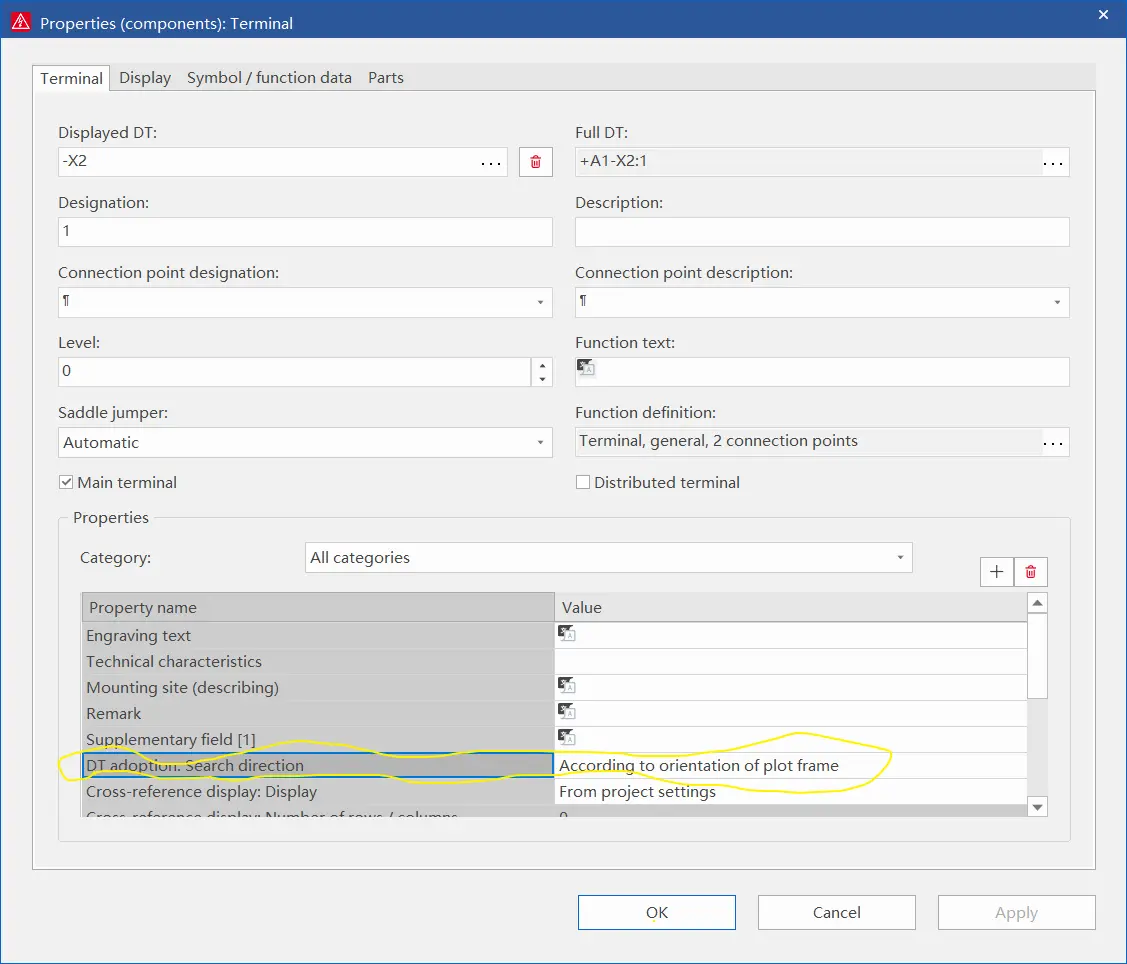Click the Engraving text translation icon
The image size is (1127, 964).
(566, 633)
